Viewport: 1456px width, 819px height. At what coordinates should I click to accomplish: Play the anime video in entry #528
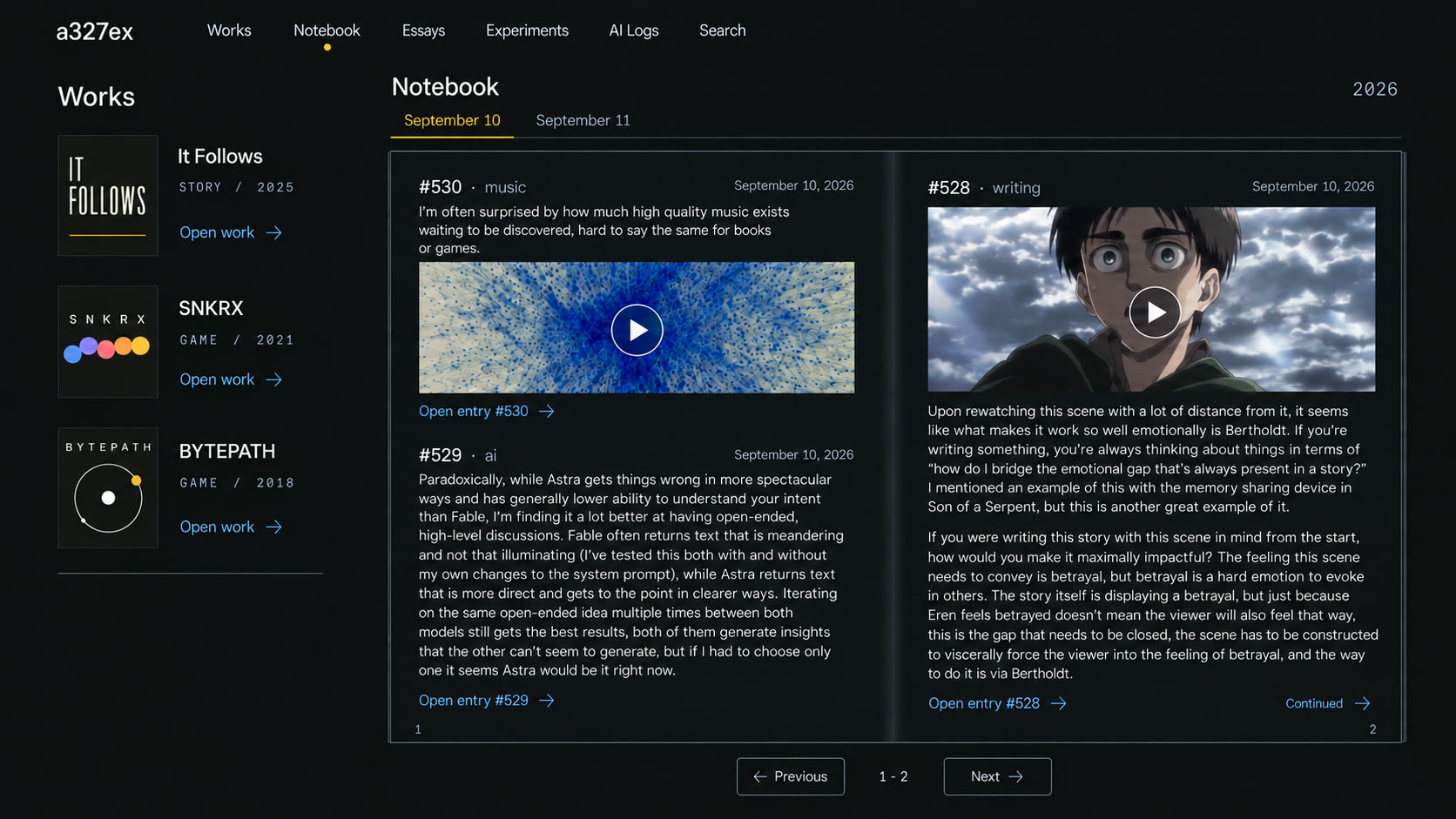click(1155, 312)
